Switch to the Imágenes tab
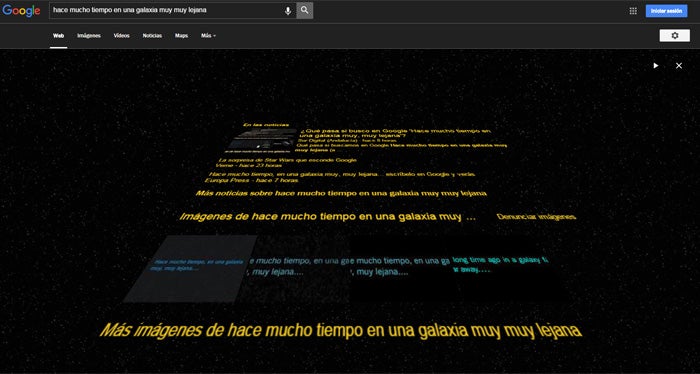 point(89,36)
